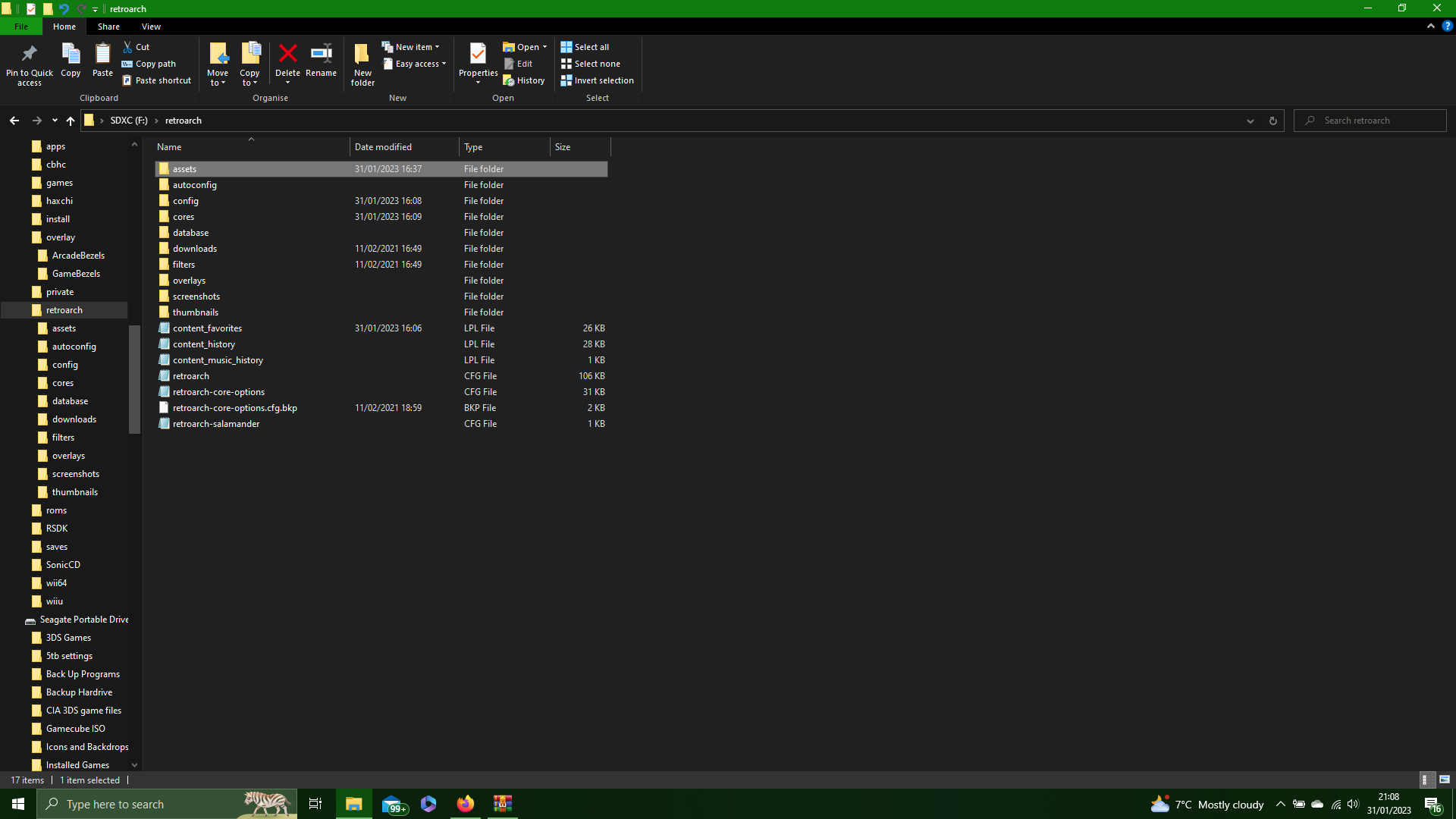Open File Explorer Help
1456x819 pixels.
click(x=1447, y=26)
